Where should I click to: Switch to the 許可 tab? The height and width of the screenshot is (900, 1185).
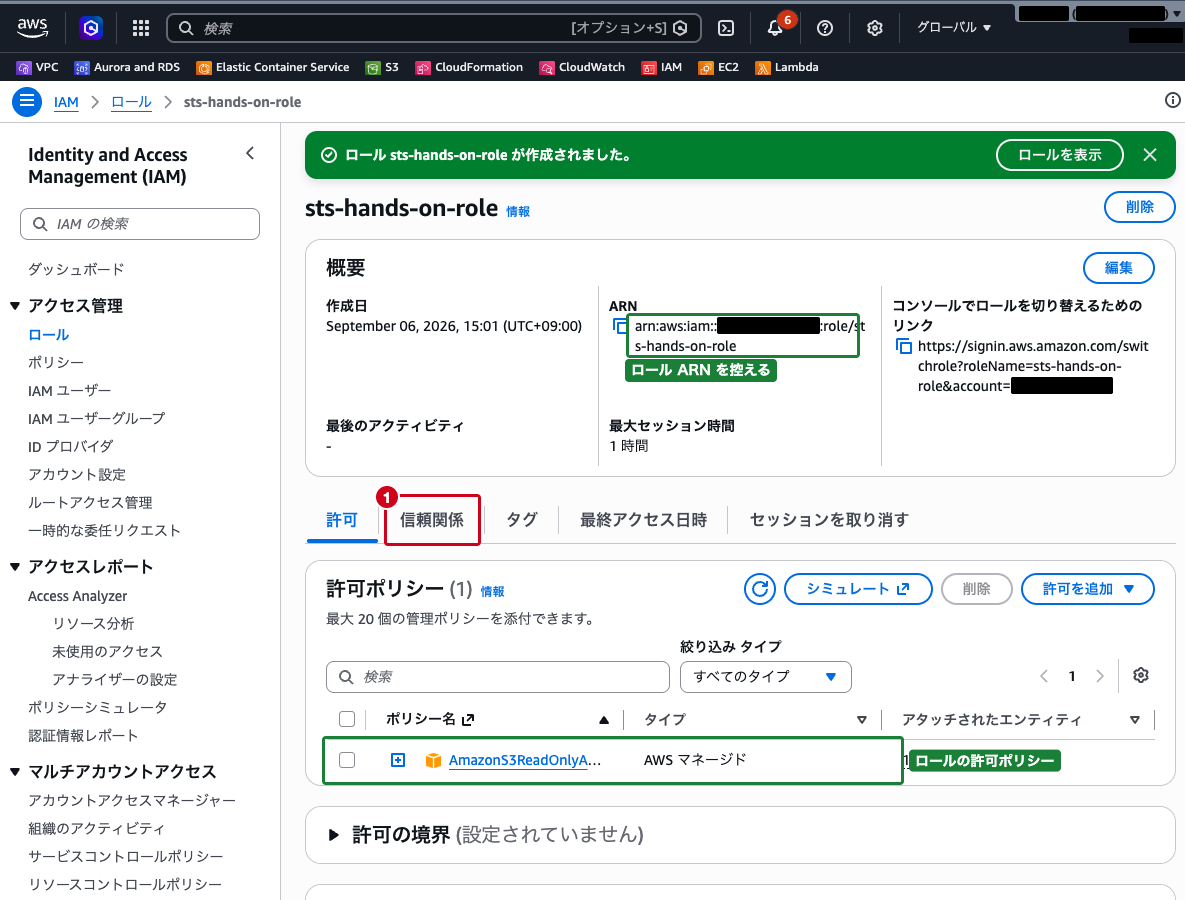click(x=342, y=520)
